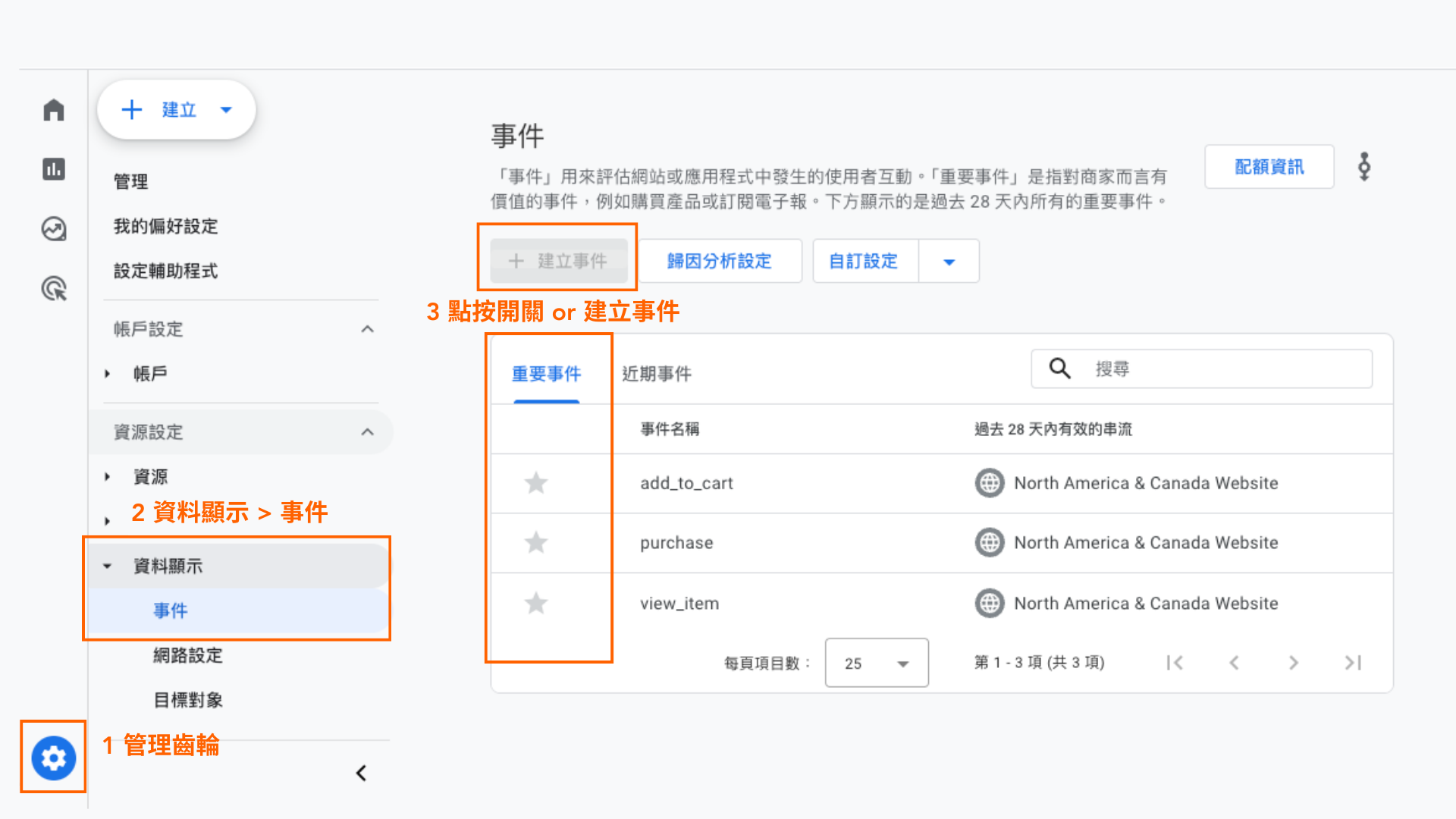Mark purchase as key event with star

point(536,542)
